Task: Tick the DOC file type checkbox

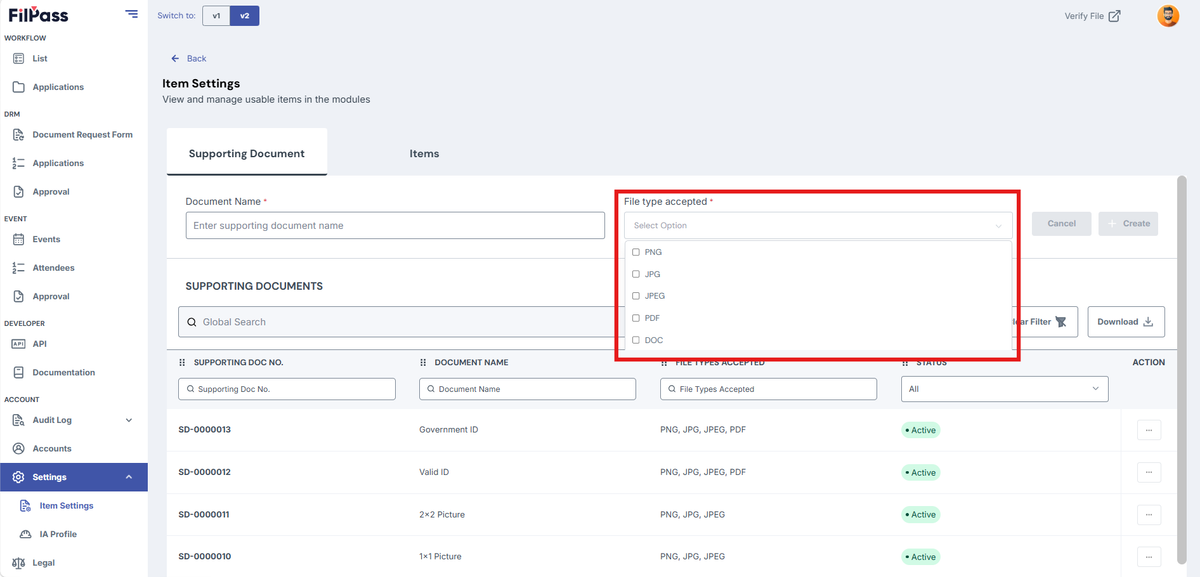Action: pos(636,340)
